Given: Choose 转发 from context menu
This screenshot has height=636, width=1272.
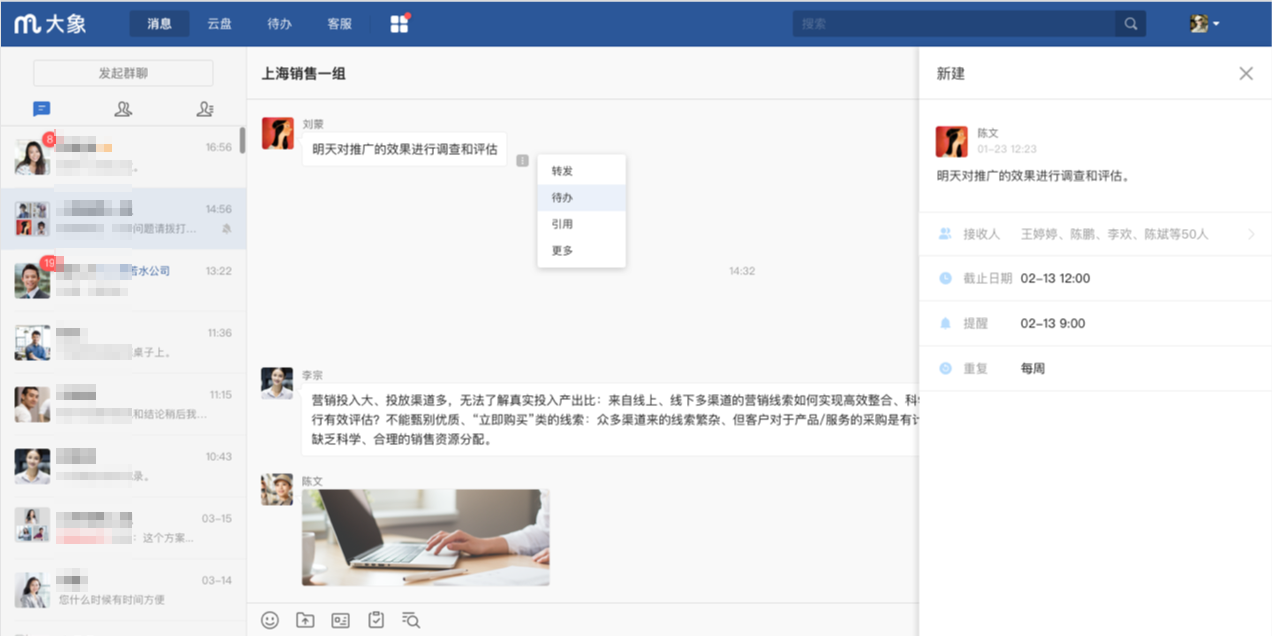Looking at the screenshot, I should point(581,171).
